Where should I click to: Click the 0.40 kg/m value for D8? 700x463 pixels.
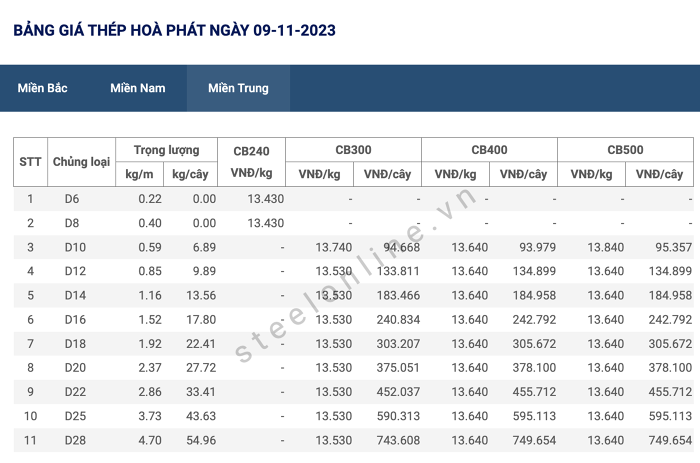pos(150,223)
